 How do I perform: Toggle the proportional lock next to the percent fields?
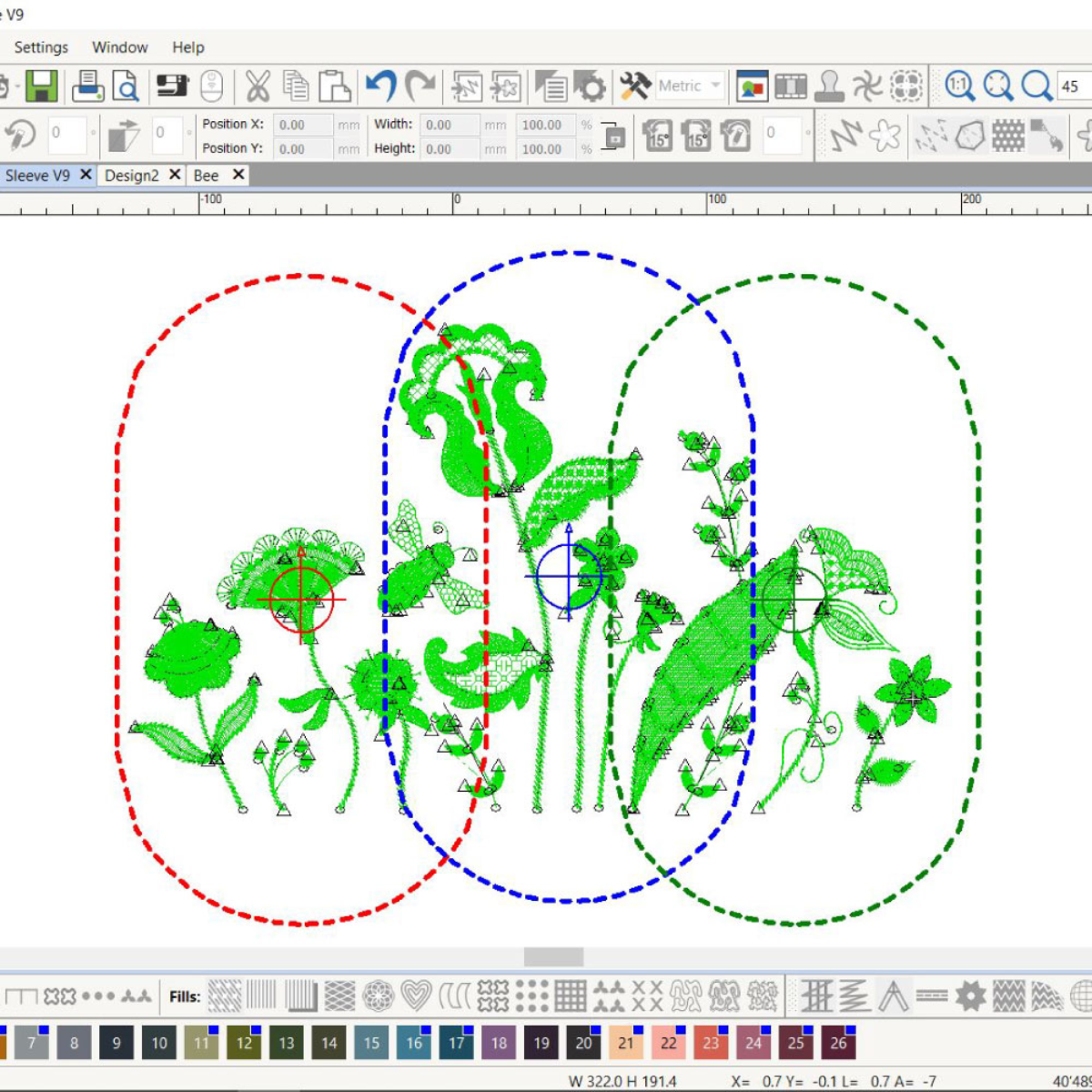pos(614,136)
